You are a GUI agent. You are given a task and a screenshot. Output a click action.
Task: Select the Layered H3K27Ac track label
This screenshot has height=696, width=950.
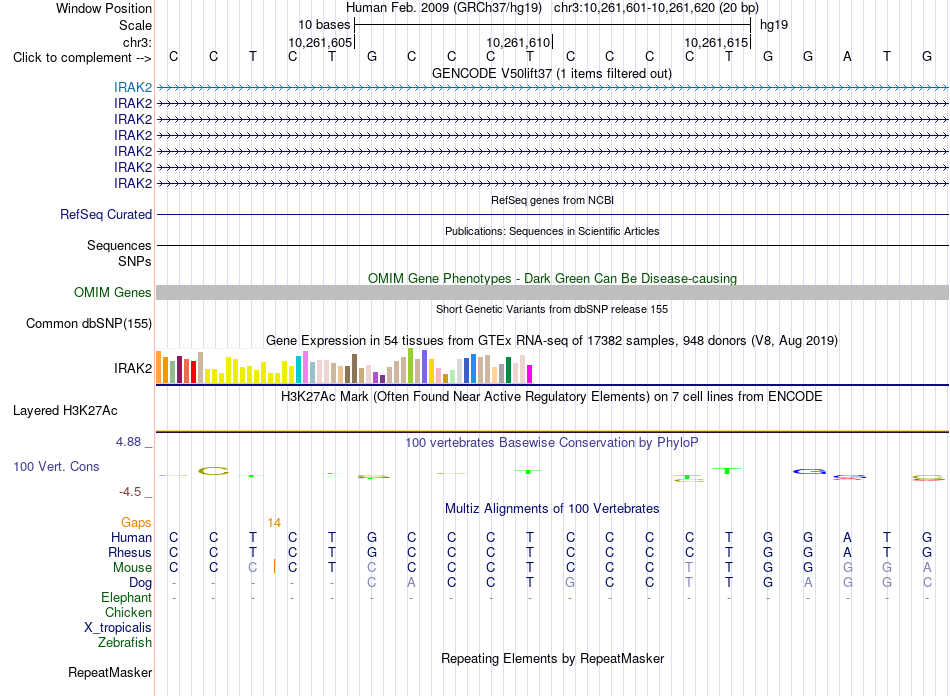[x=65, y=411]
